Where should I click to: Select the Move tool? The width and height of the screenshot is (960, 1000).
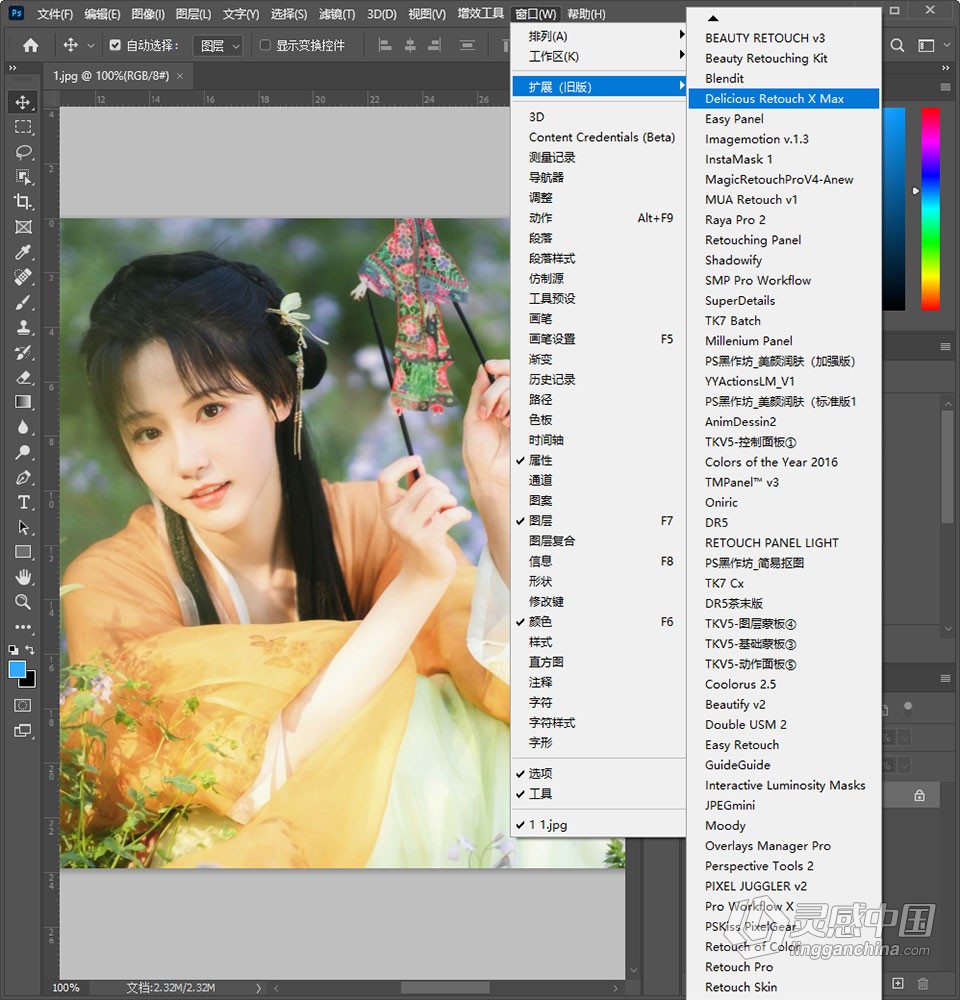[x=22, y=100]
